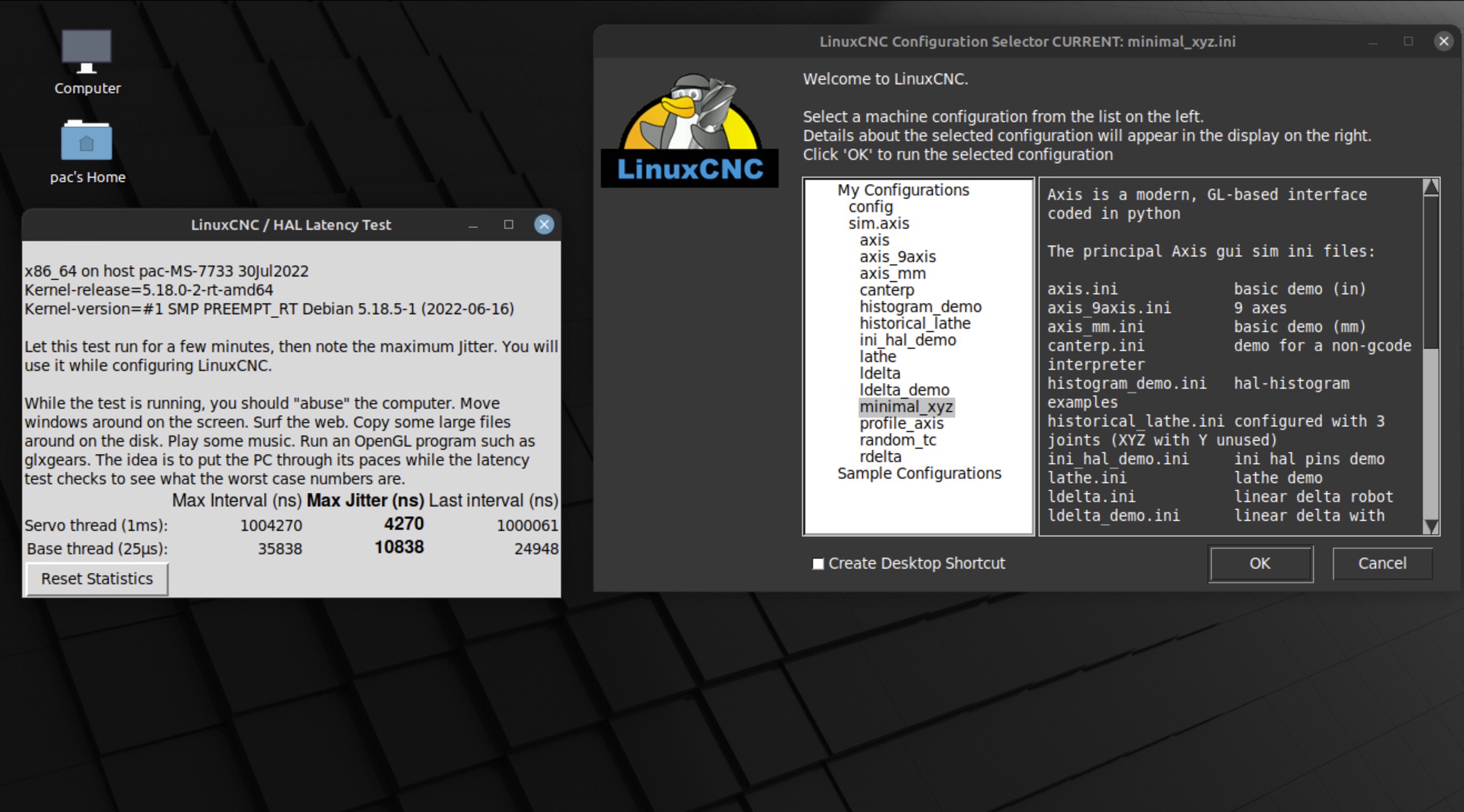Click the Welcome to LinuxCNC heading

[x=885, y=79]
